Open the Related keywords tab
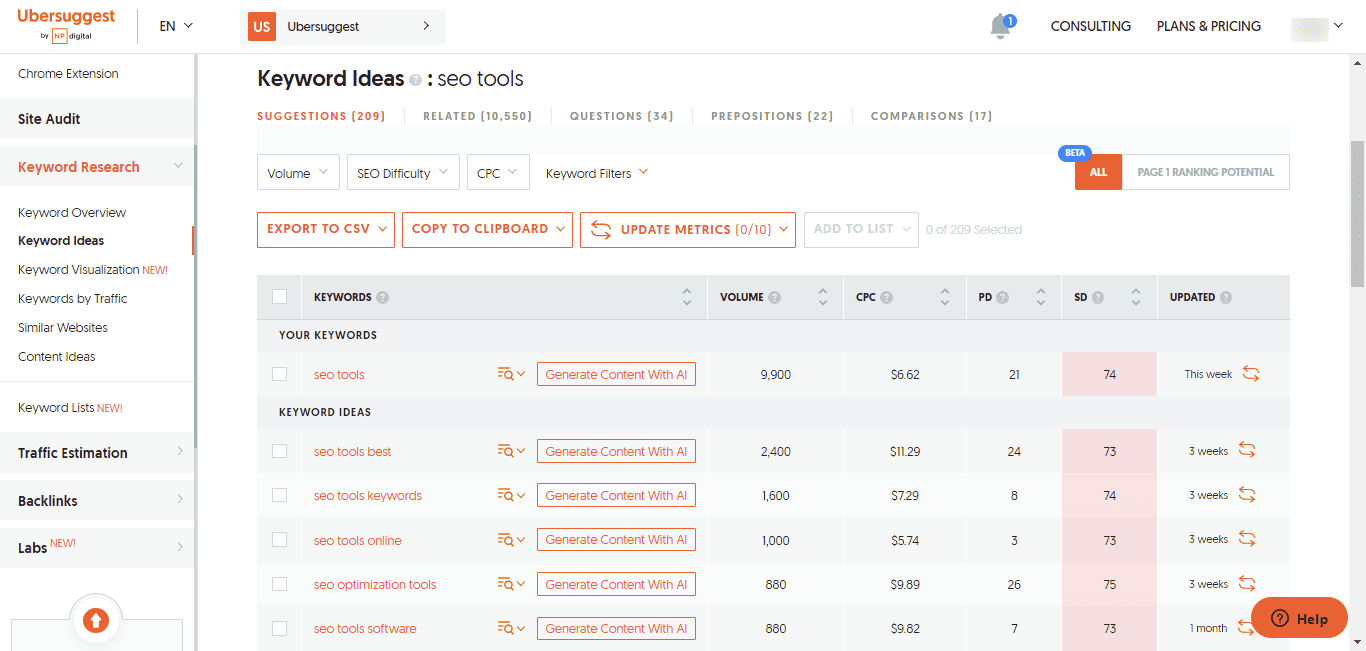1366x651 pixels. point(477,116)
